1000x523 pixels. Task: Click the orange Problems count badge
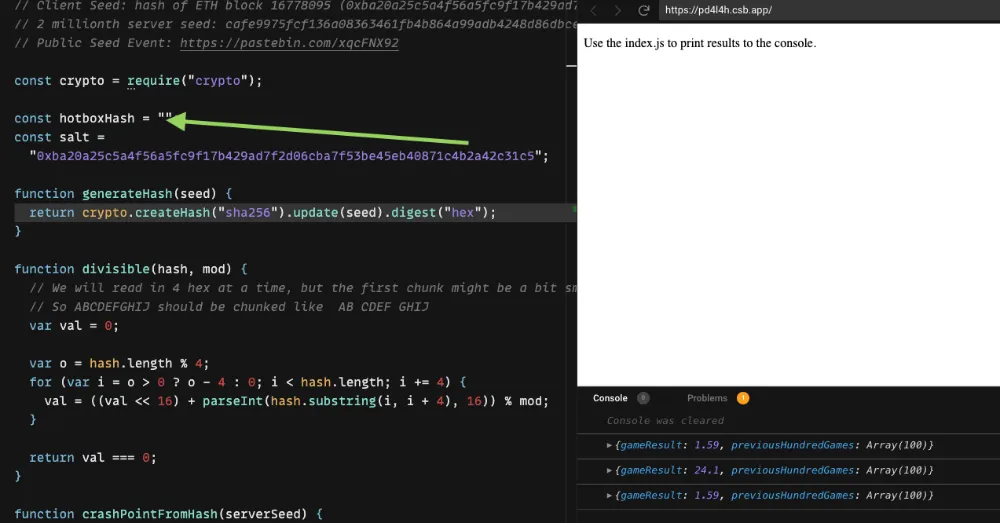[x=742, y=398]
